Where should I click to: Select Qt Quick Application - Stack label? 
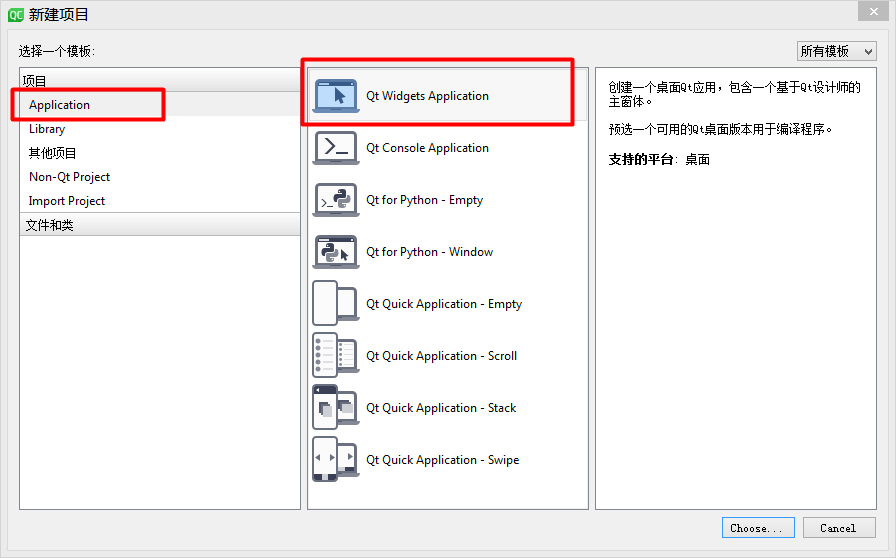(x=441, y=408)
